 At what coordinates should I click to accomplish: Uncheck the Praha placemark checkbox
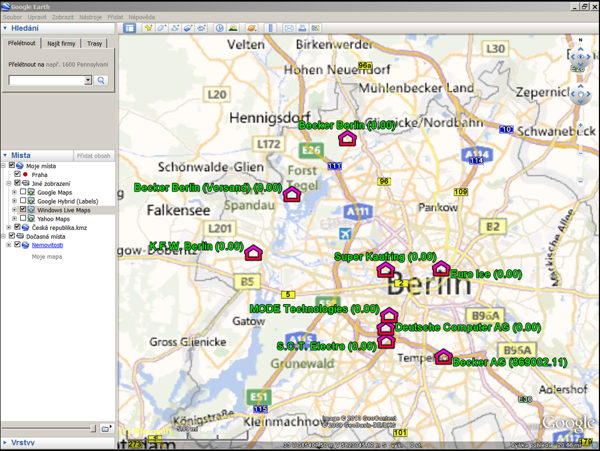17,174
